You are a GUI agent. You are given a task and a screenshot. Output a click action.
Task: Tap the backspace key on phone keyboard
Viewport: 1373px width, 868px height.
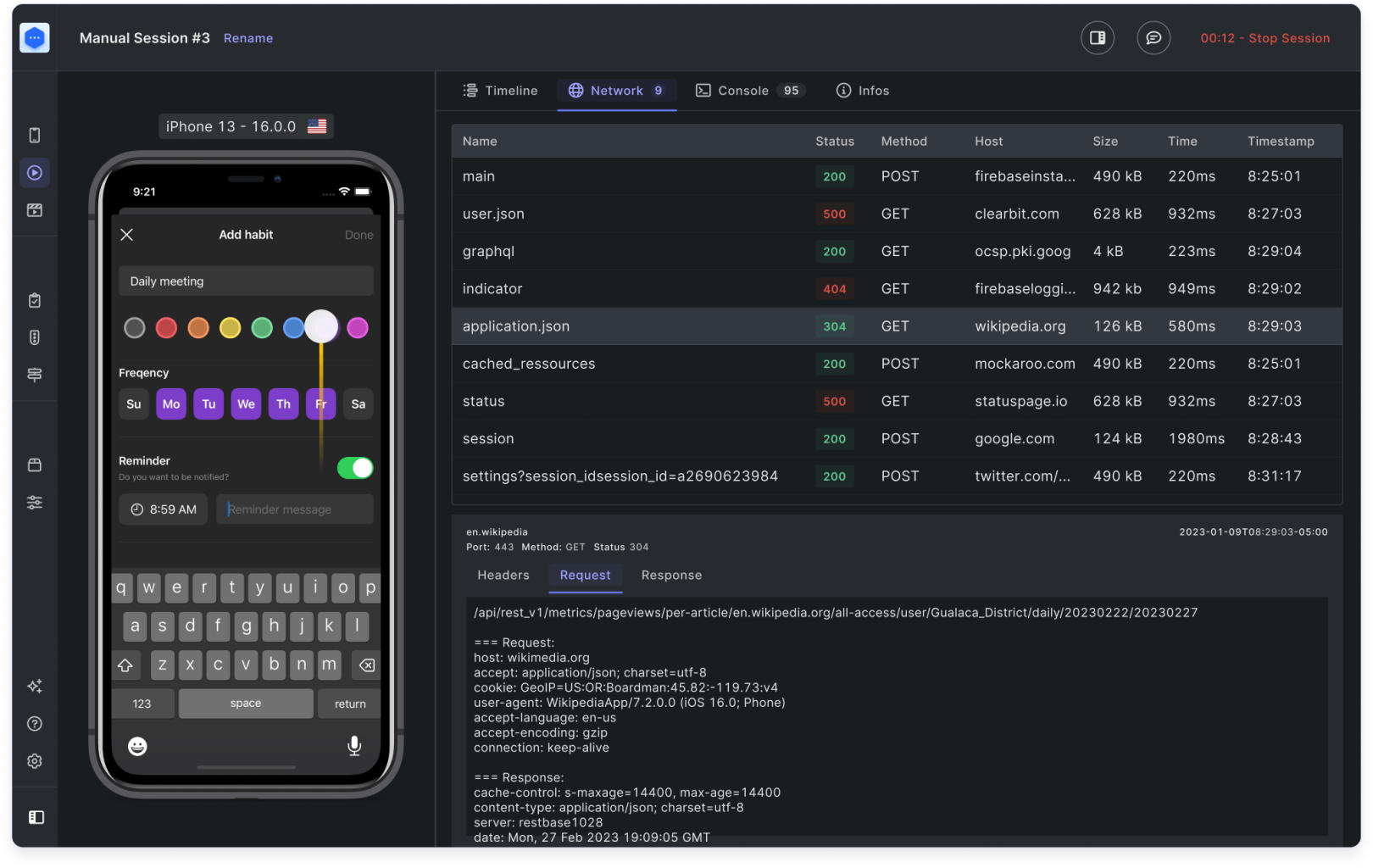click(x=367, y=665)
